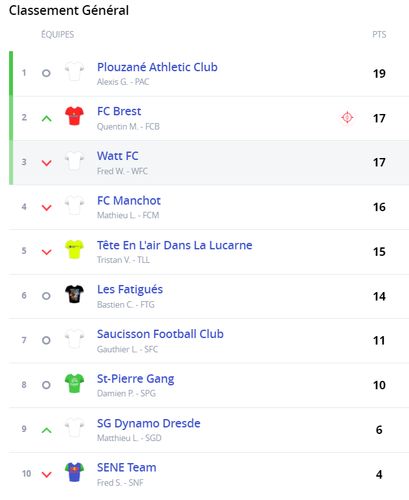This screenshot has height=500, width=409.
Task: Click the white Watt FC jersey icon
Action: coord(74,161)
